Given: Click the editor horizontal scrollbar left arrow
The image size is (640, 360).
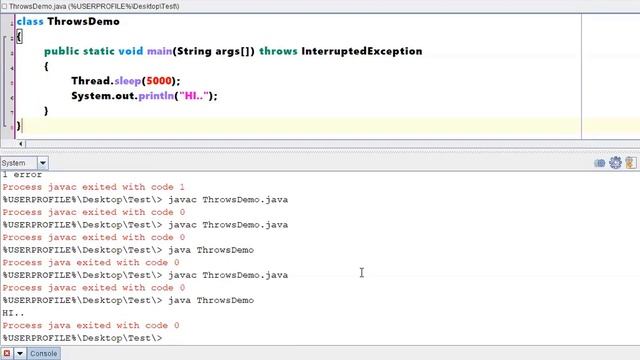Looking at the screenshot, I should click(20, 144).
